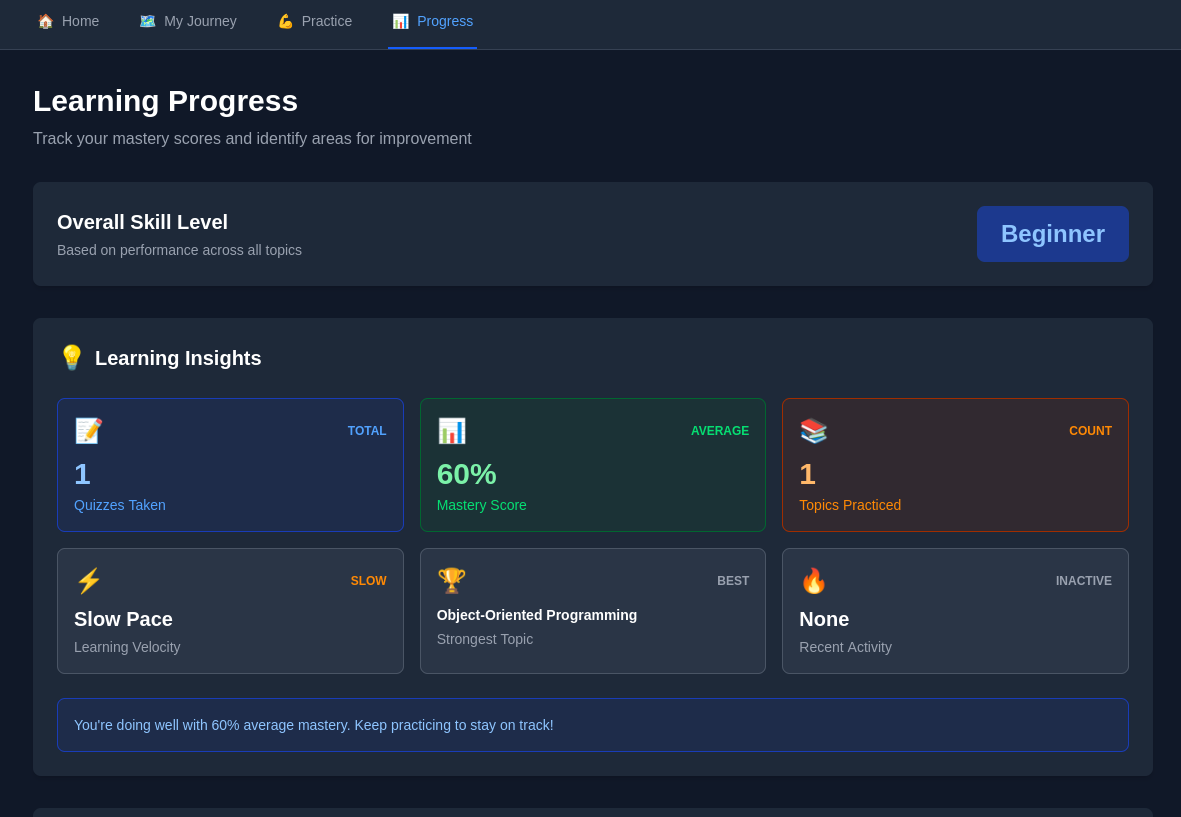
Task: Click the house icon in navigation bar
Action: click(45, 21)
